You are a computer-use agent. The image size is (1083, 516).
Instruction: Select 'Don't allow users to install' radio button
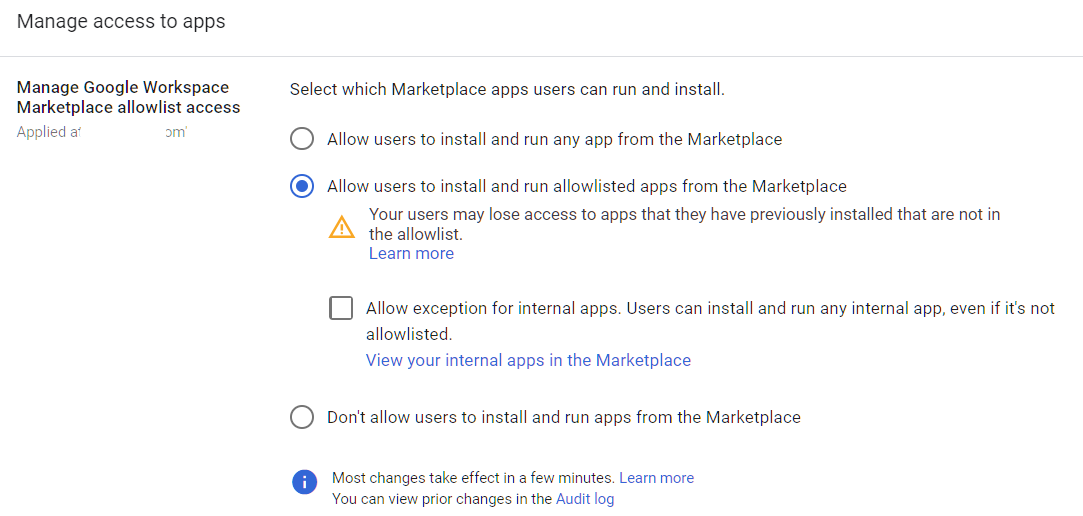[x=302, y=417]
